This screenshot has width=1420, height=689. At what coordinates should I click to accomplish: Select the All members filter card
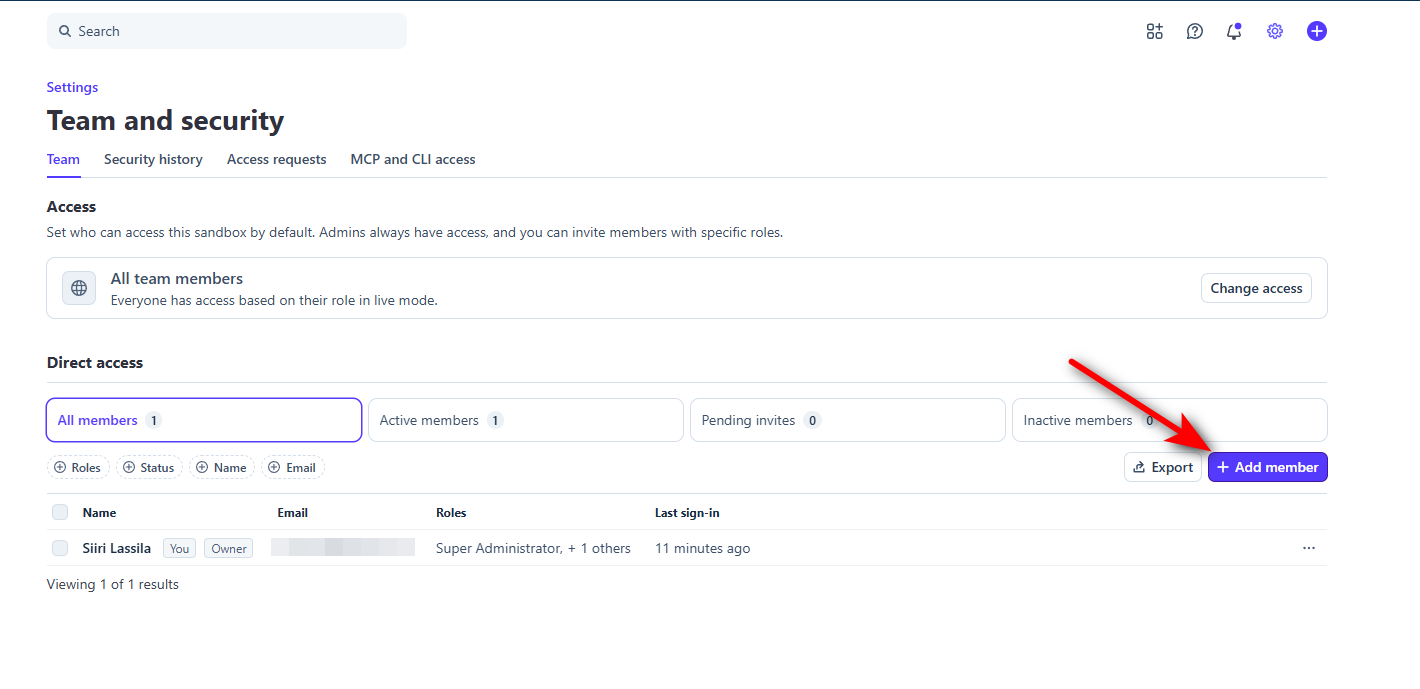tap(204, 420)
